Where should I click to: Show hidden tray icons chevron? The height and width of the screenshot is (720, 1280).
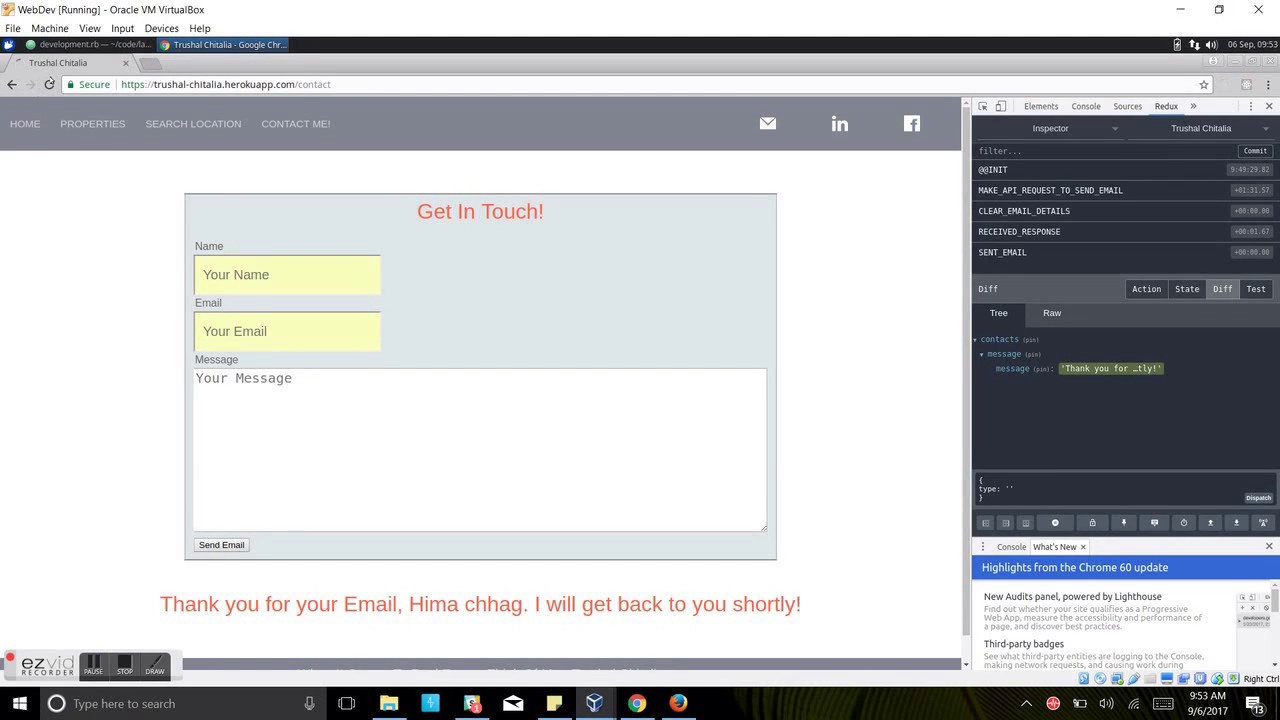point(1027,703)
